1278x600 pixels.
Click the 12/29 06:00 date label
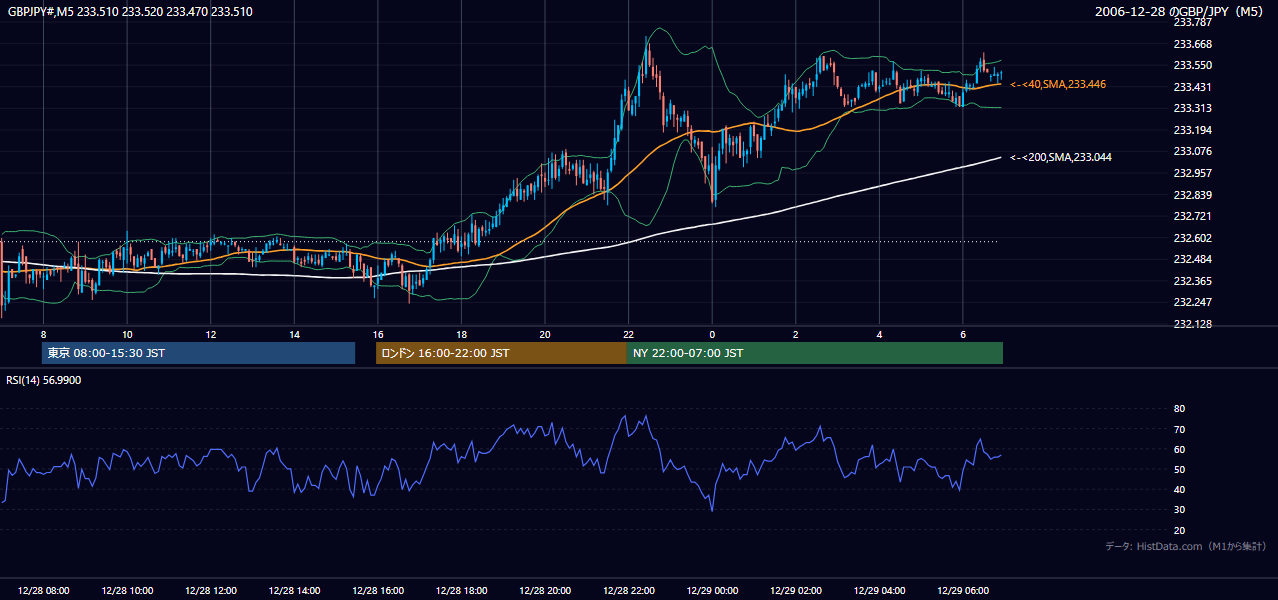point(962,591)
